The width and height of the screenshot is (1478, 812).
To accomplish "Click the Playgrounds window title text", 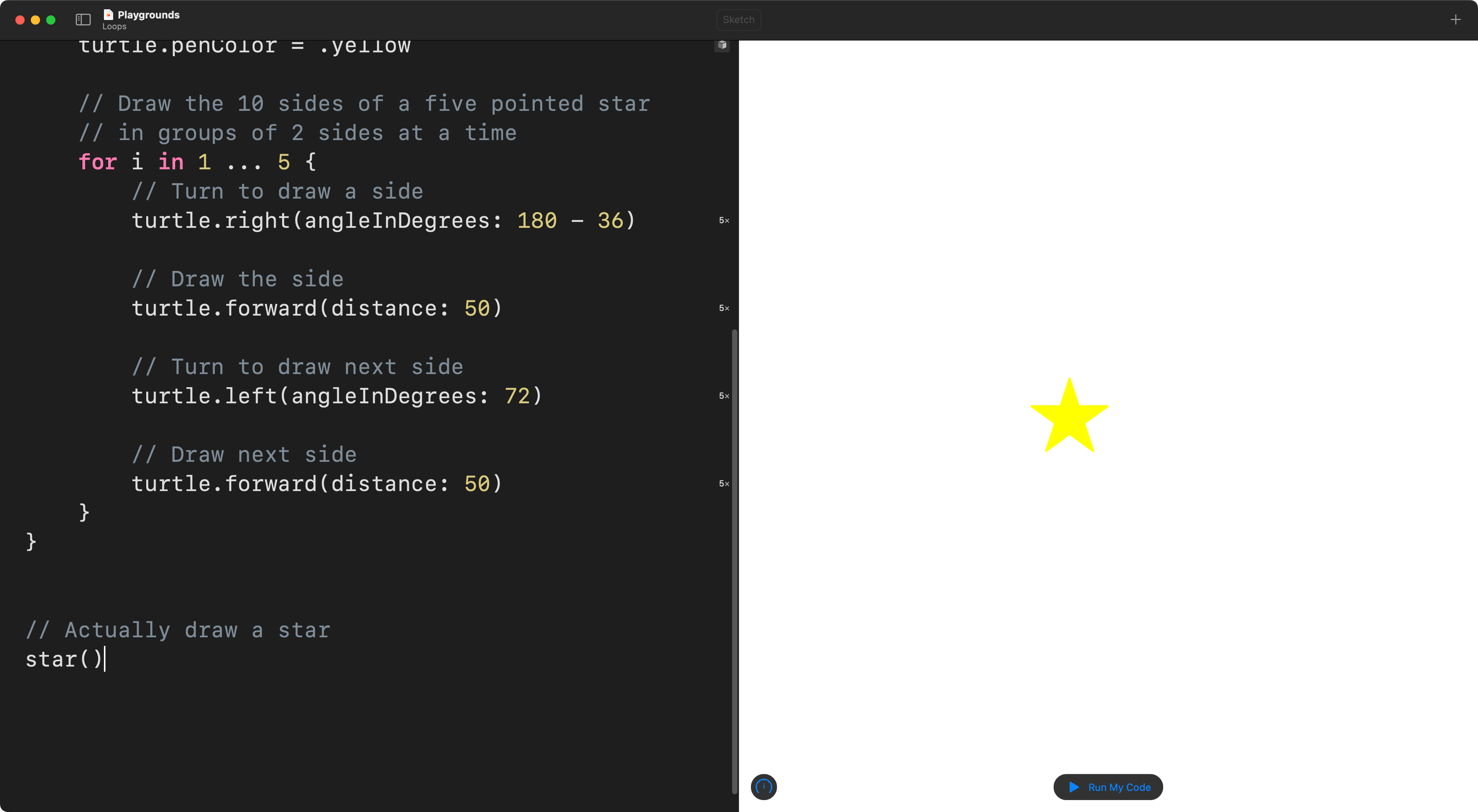I will tap(149, 14).
